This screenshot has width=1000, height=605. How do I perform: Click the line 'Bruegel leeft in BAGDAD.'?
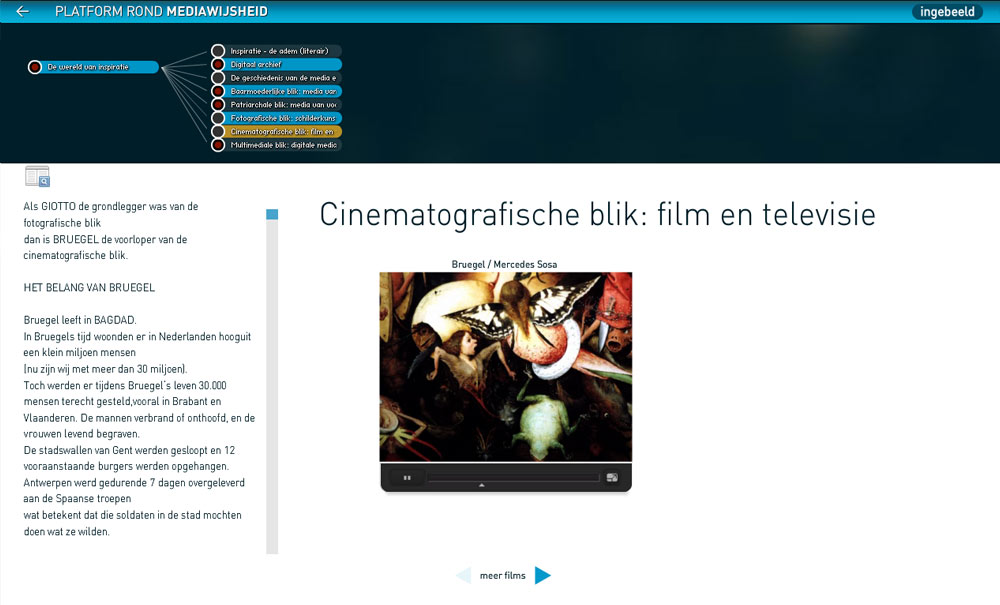coord(80,320)
